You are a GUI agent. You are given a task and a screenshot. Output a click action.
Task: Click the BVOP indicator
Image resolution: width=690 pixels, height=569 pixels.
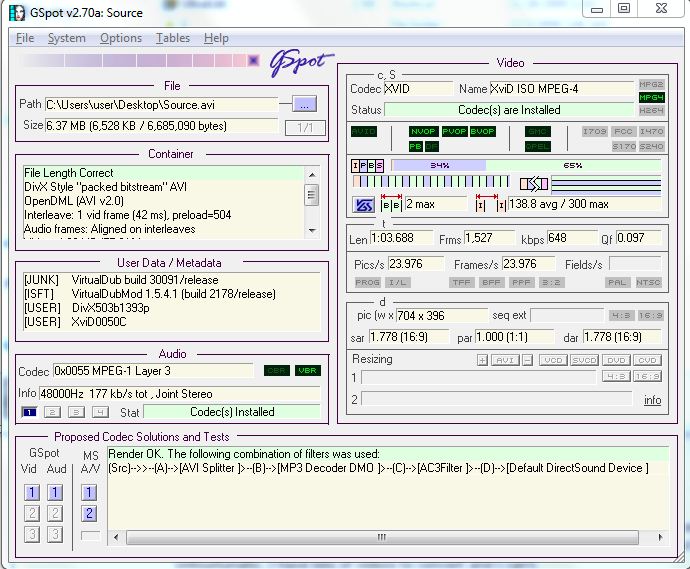[x=482, y=131]
